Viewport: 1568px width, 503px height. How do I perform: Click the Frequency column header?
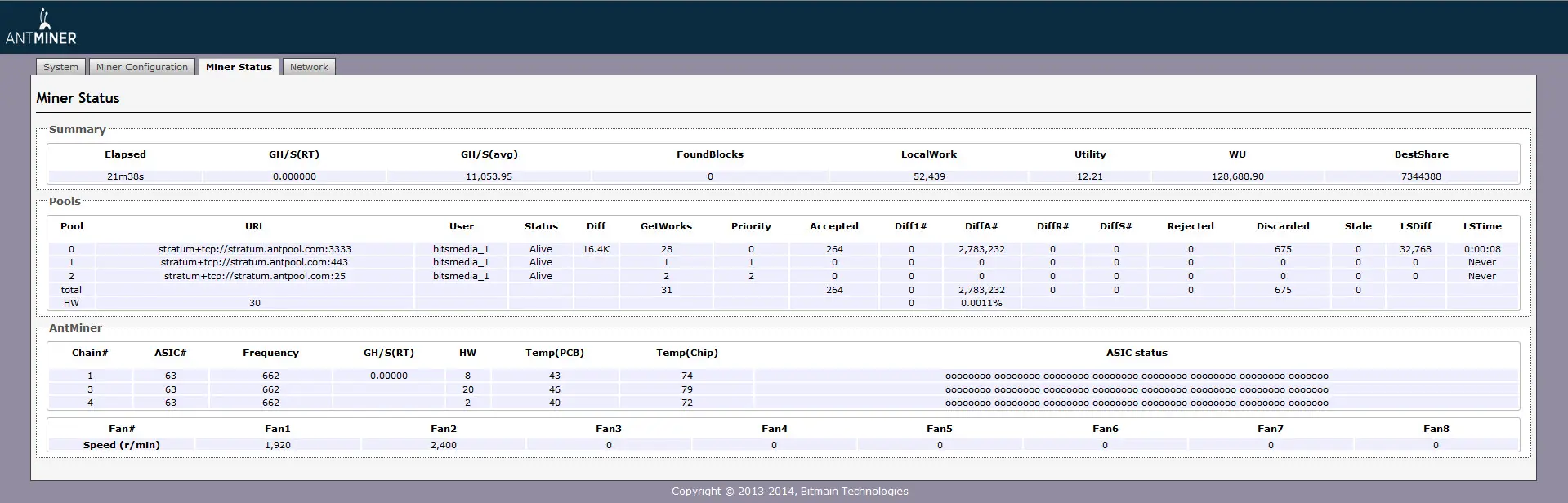270,353
